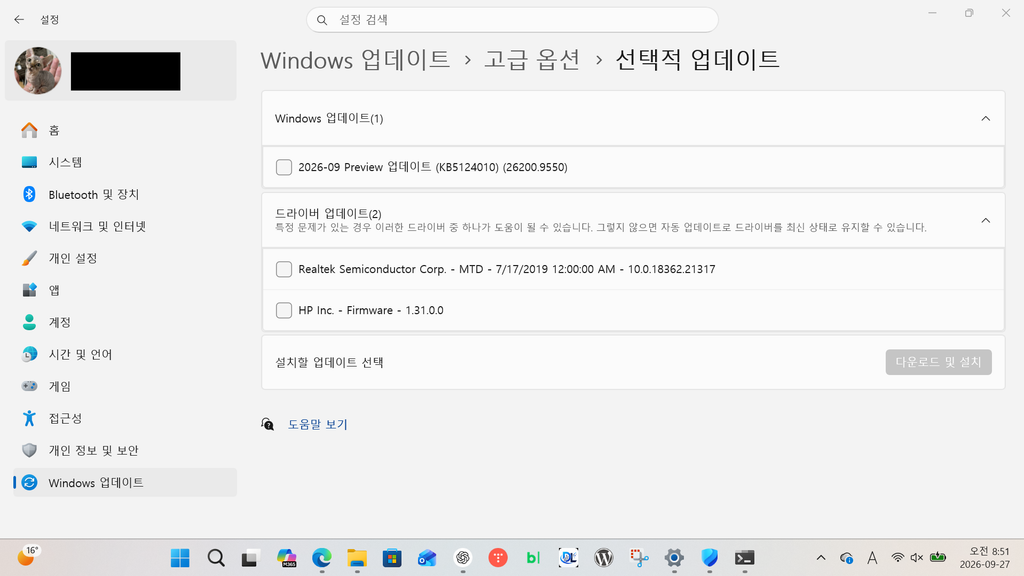1024x576 pixels.
Task: Click the 설치할 업데이트 선택 label
Action: pos(329,362)
